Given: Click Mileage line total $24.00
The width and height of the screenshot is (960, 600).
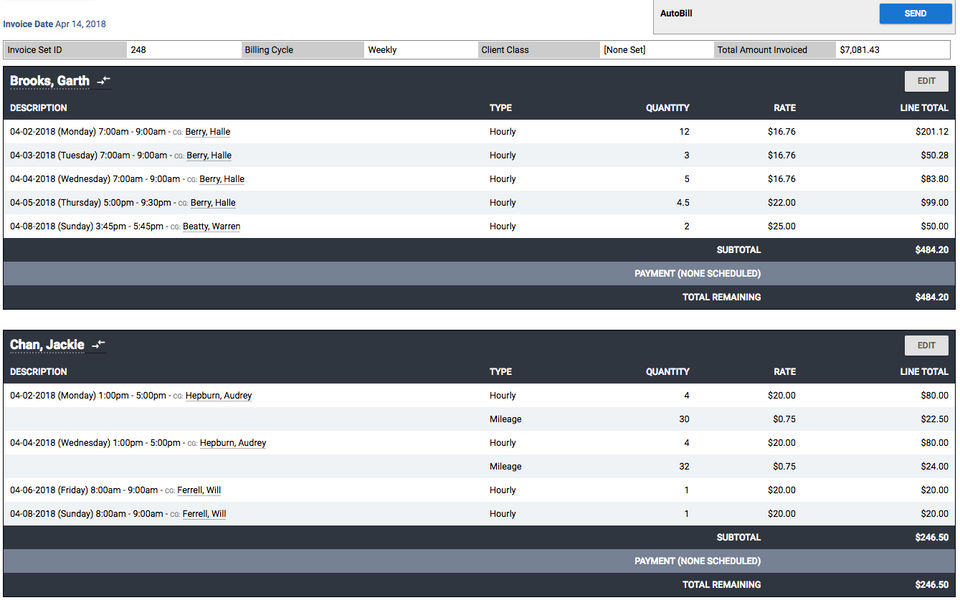Looking at the screenshot, I should coord(934,467).
